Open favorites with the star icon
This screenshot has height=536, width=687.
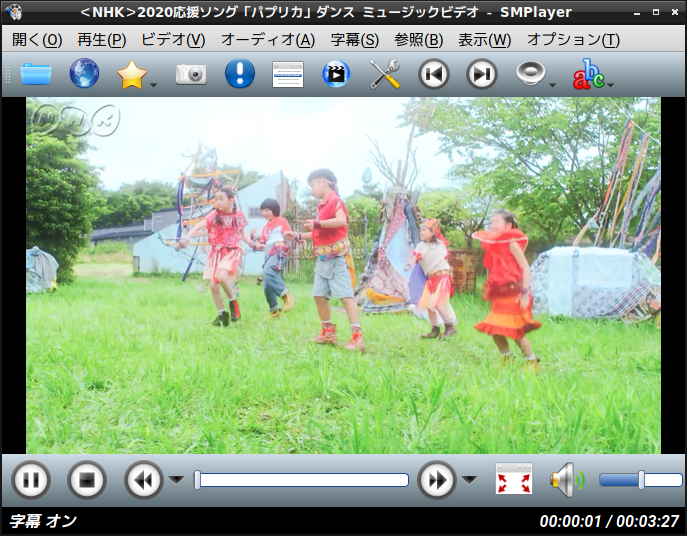point(131,75)
